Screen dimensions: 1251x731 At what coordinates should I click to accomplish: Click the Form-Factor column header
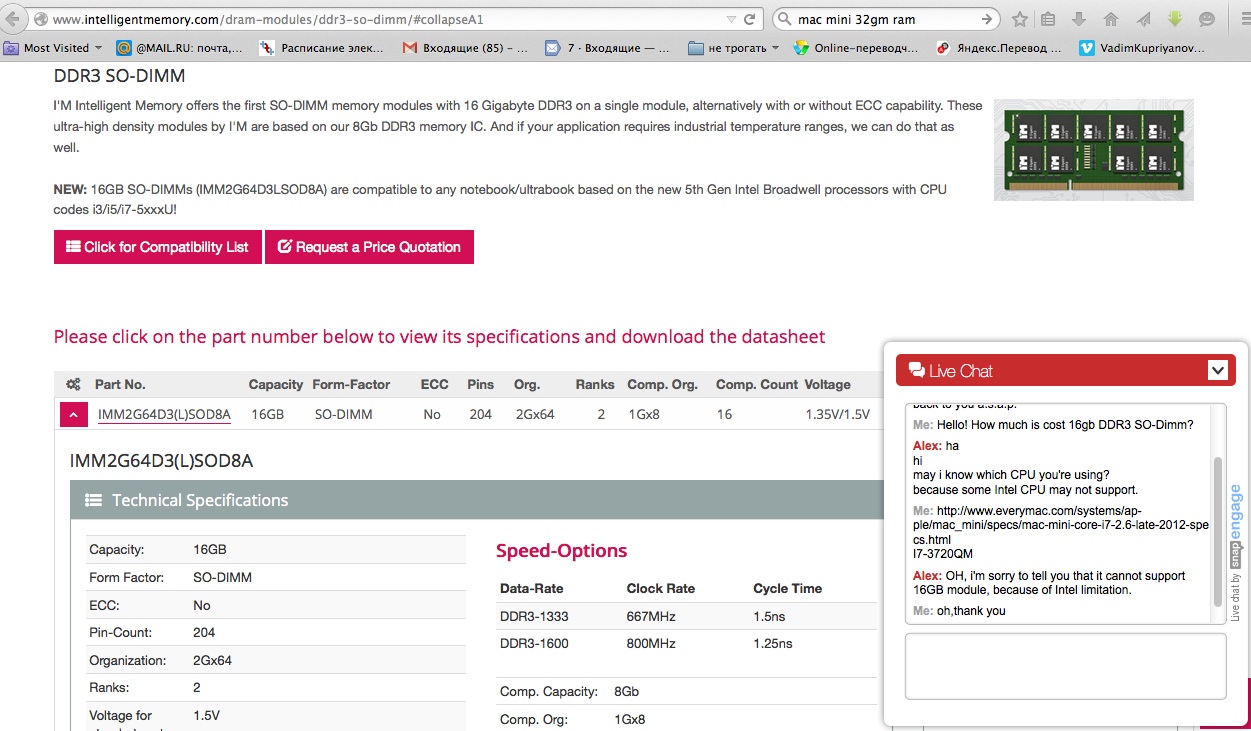351,385
